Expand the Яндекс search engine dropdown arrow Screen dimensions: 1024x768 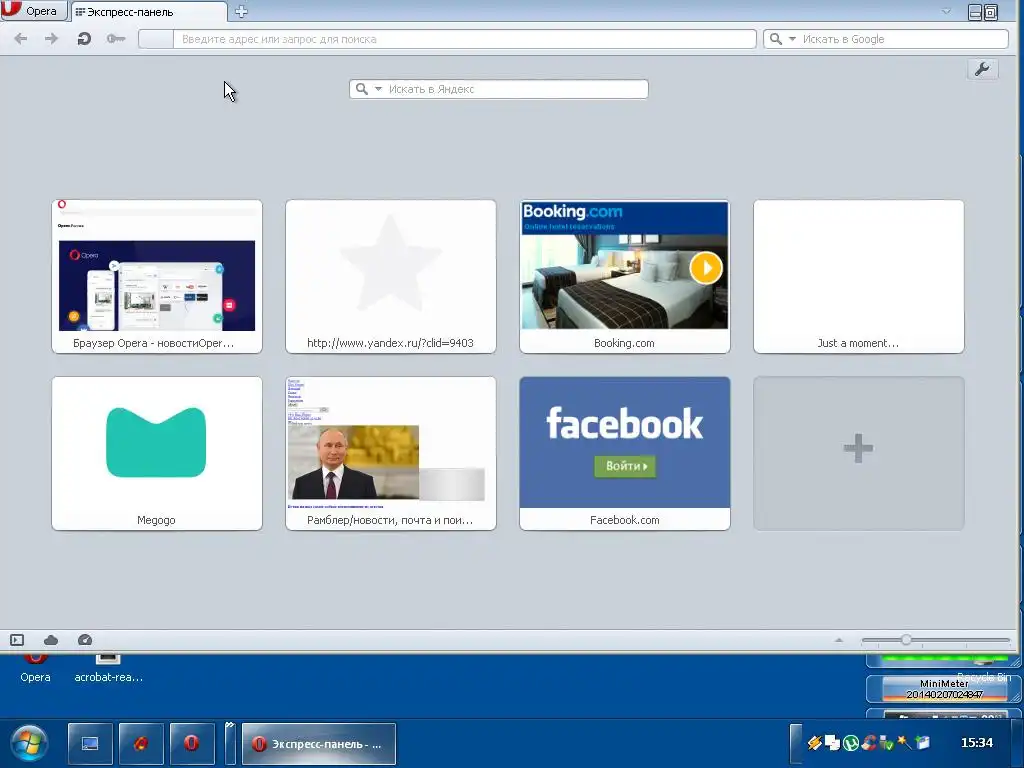click(x=378, y=89)
